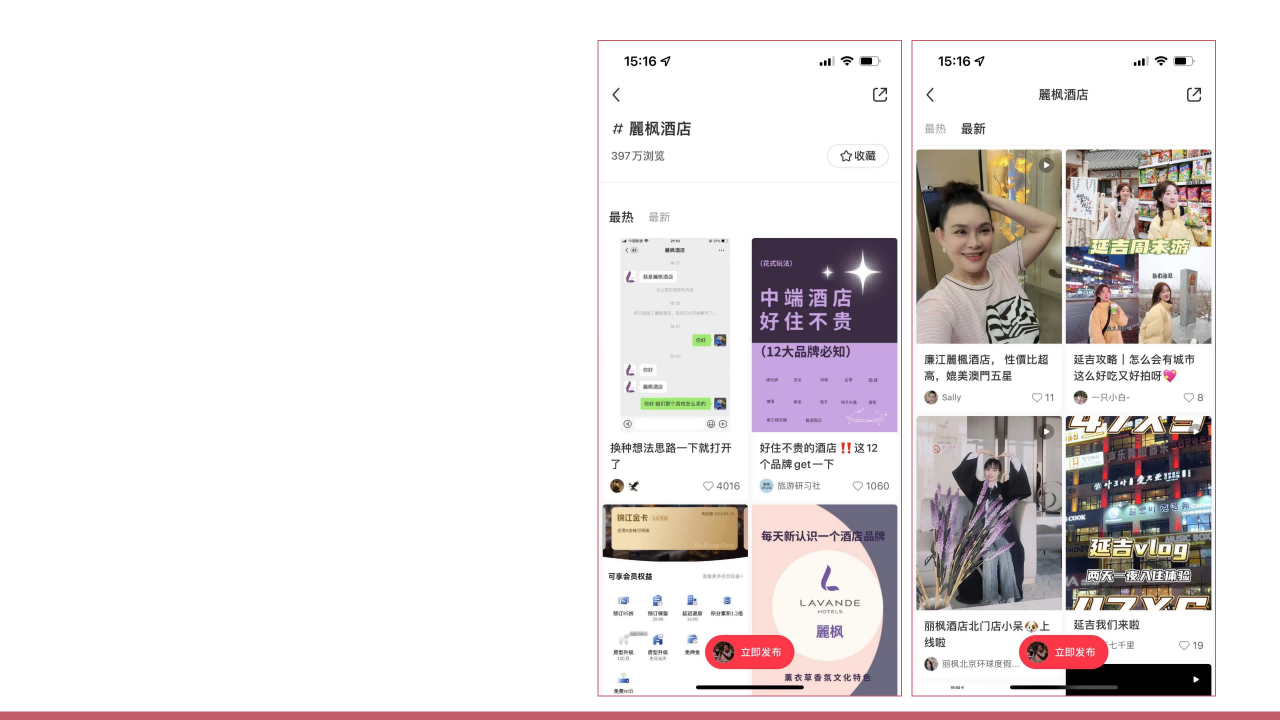Open the 旅游研习社 author profile
The height and width of the screenshot is (720, 1280).
790,486
